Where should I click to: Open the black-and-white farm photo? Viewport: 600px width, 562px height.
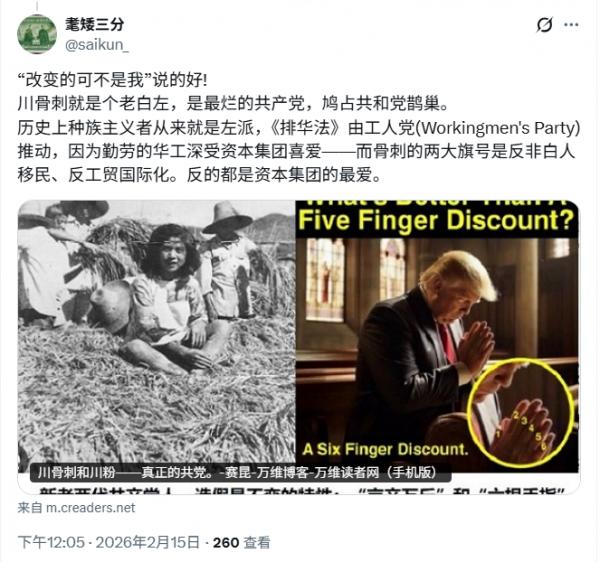[x=157, y=337]
